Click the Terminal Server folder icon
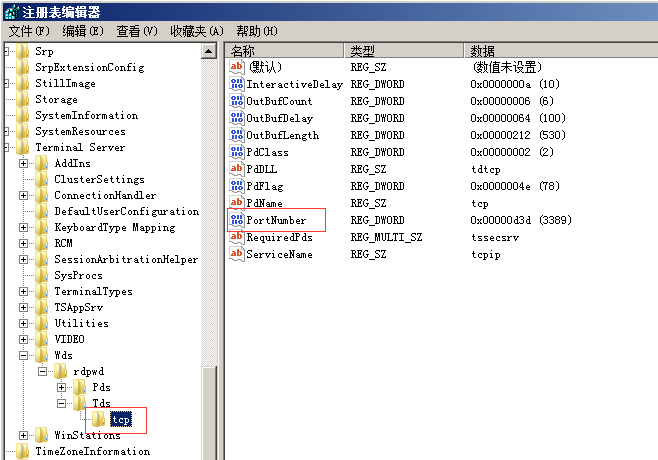 22,147
